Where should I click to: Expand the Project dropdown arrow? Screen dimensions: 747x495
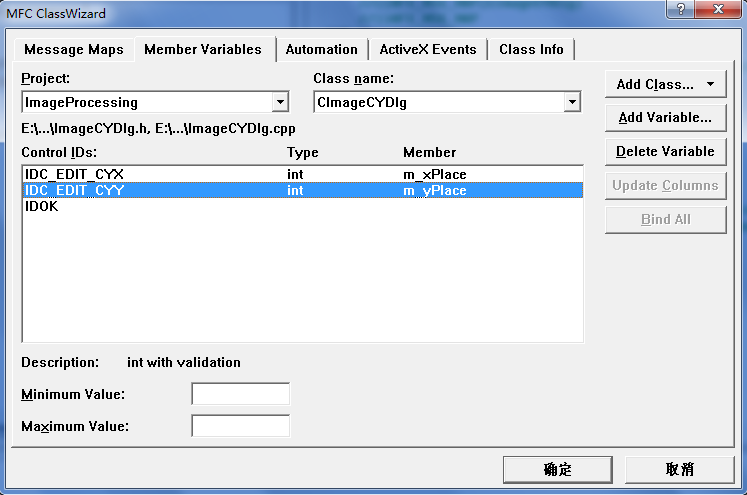coord(281,102)
